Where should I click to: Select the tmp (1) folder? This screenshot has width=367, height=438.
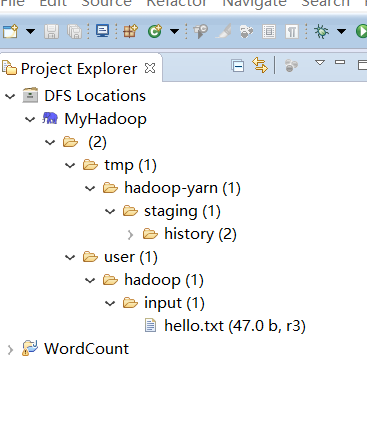[130, 165]
